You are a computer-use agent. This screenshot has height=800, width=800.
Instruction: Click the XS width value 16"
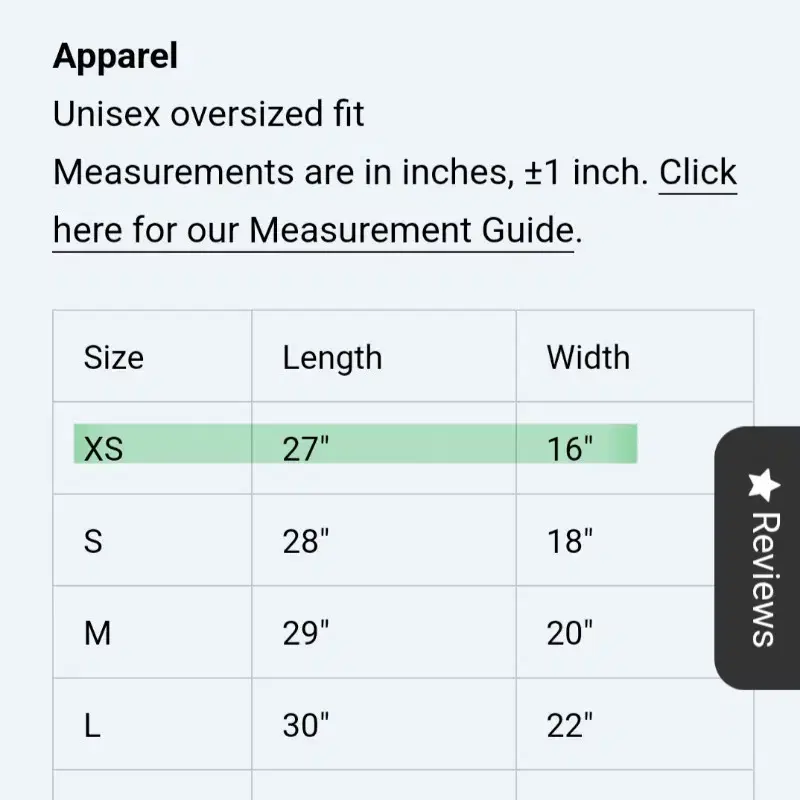[570, 449]
